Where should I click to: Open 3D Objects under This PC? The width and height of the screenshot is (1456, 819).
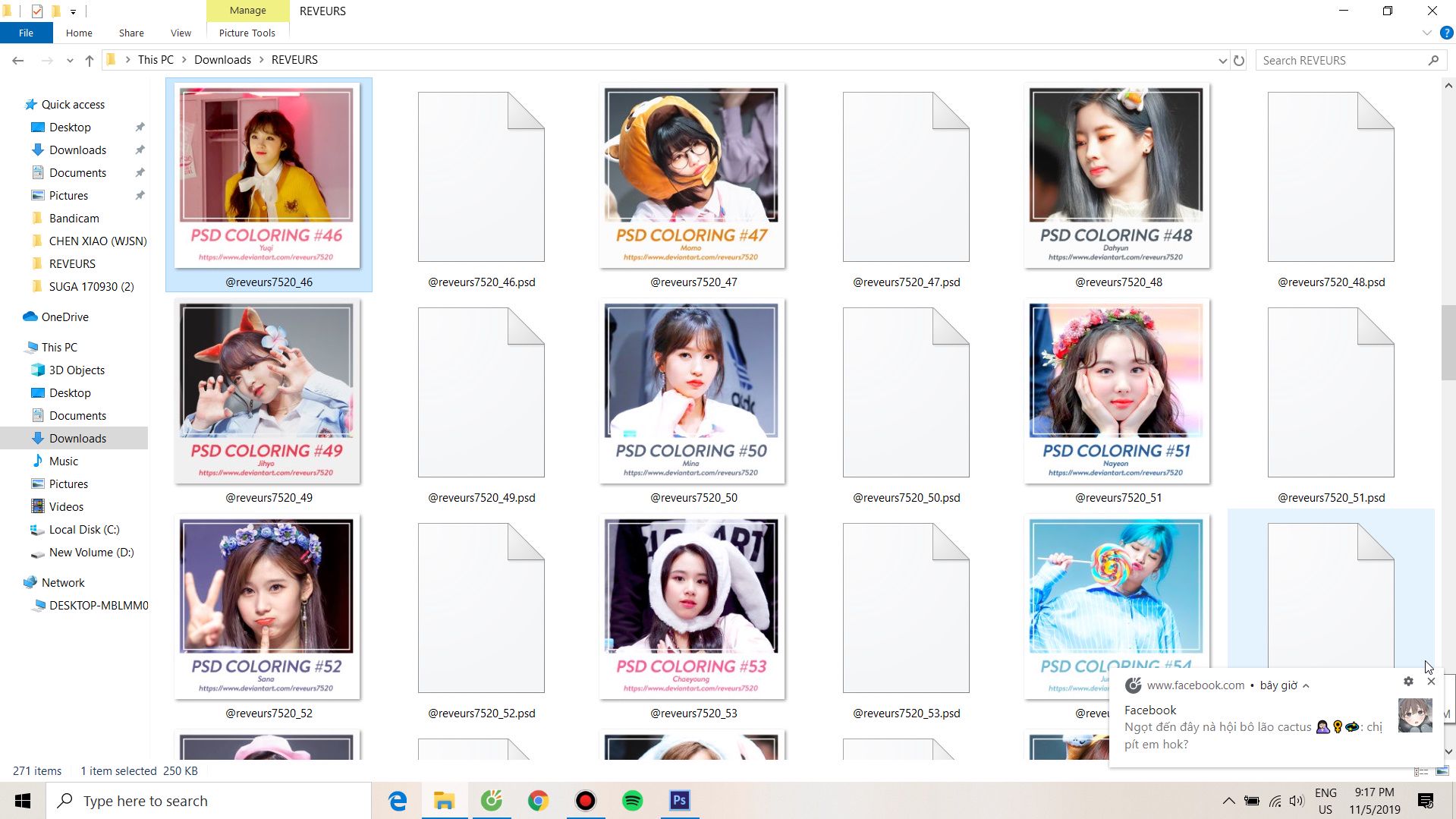click(x=77, y=370)
